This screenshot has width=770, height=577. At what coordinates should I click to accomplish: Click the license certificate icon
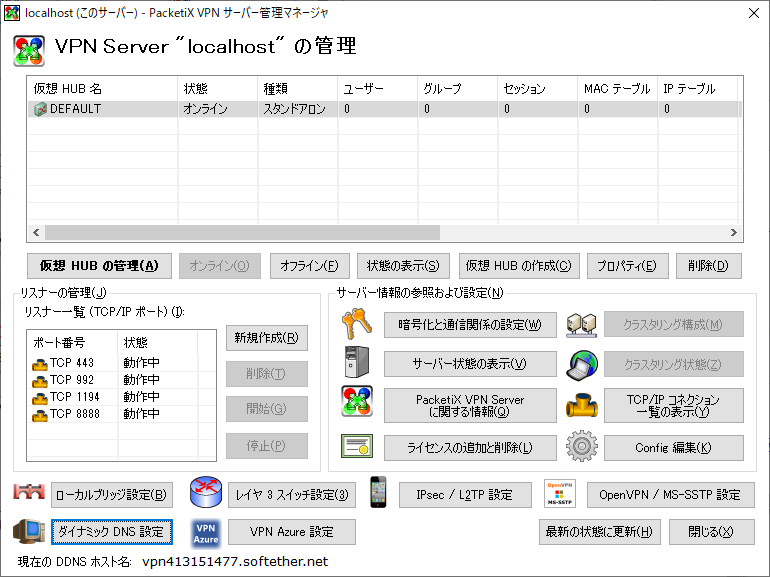tap(357, 446)
